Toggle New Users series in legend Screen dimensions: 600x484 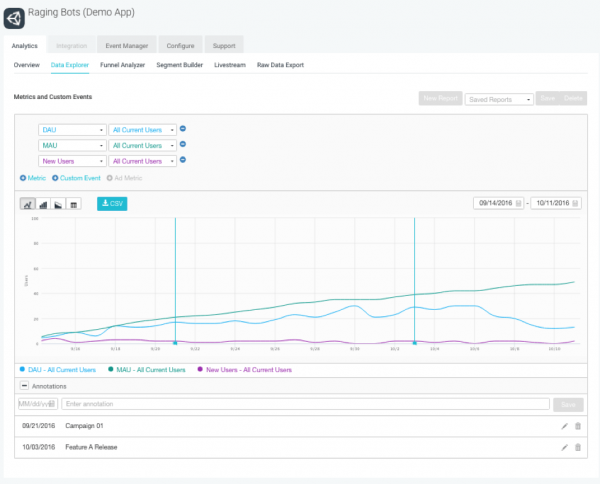(245, 370)
